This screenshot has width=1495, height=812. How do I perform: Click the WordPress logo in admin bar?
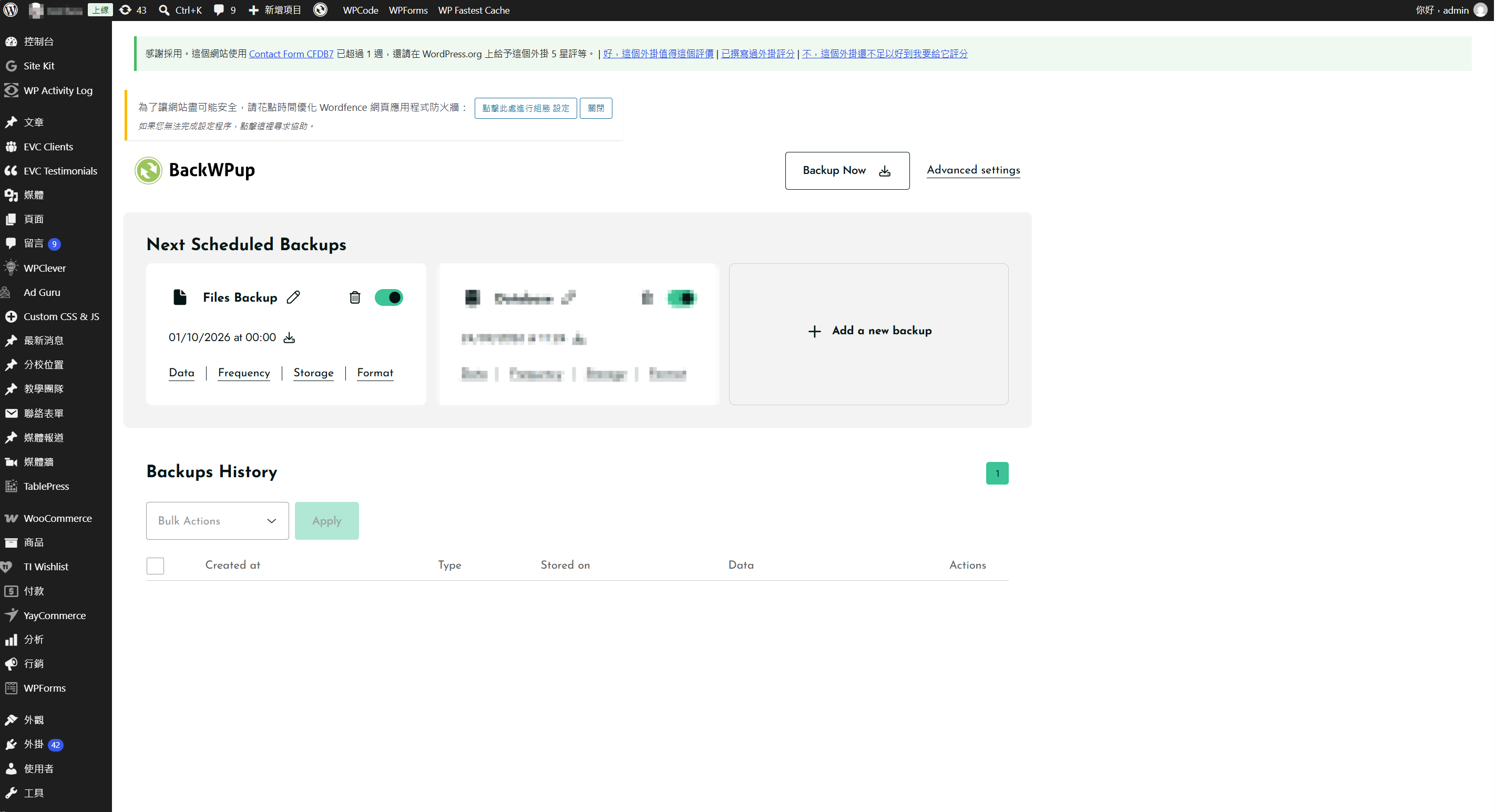click(11, 10)
